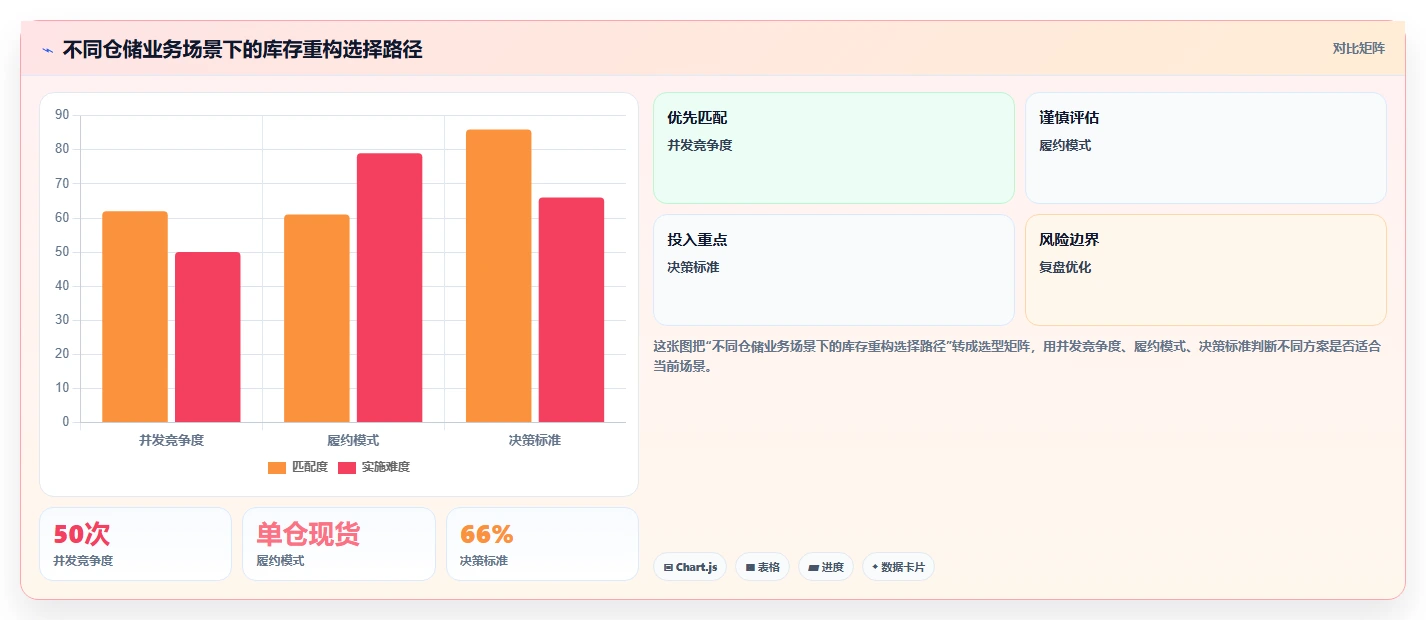Image resolution: width=1426 pixels, height=620 pixels.
Task: Click orange 匹配度 bar for 决策标准
Action: (x=499, y=275)
